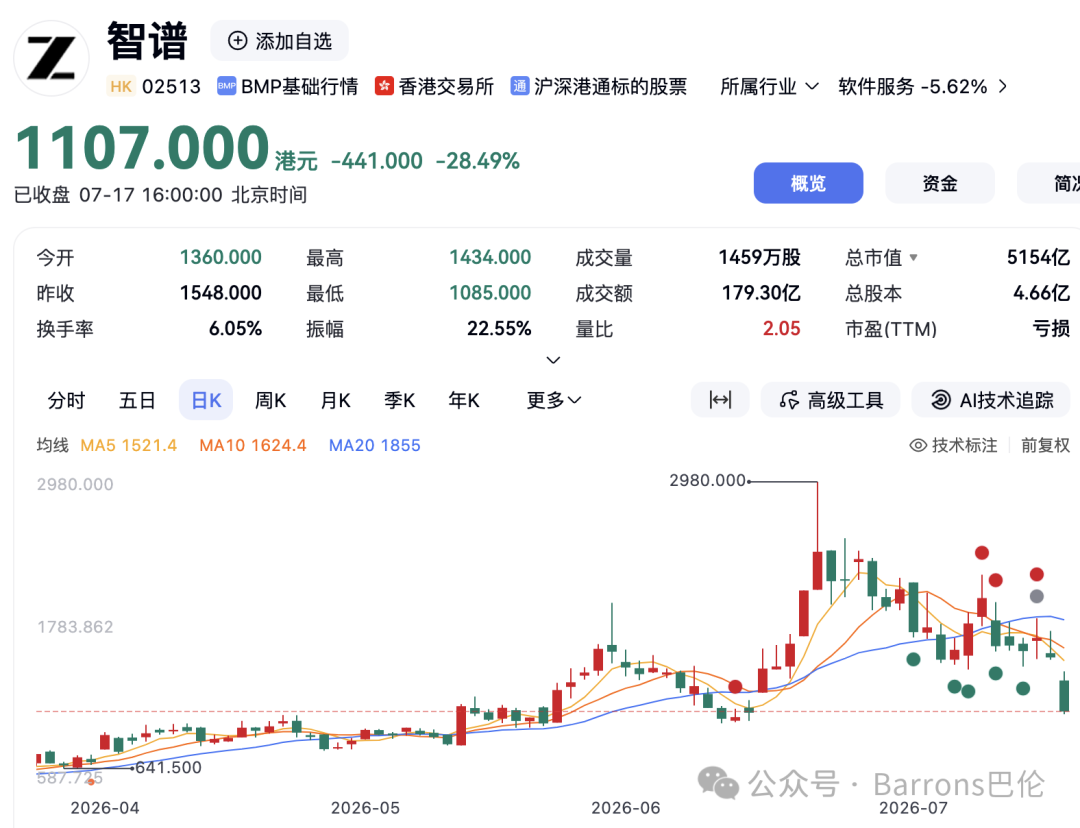Image resolution: width=1080 pixels, height=828 pixels.
Task: Click the 641.500 low price marker
Action: point(169,767)
